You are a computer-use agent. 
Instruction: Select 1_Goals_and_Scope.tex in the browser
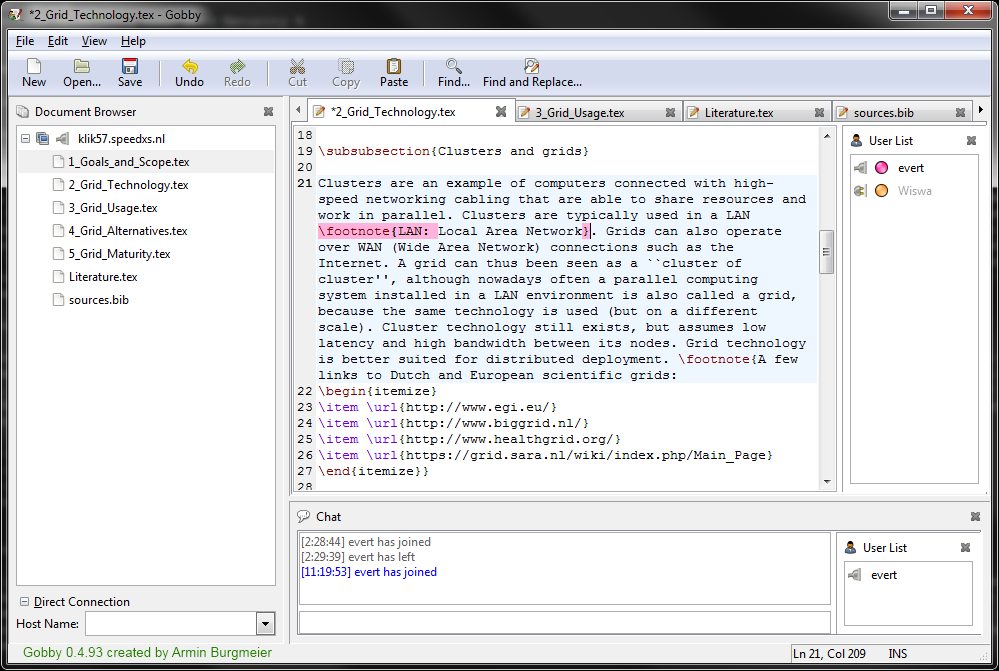pos(129,162)
